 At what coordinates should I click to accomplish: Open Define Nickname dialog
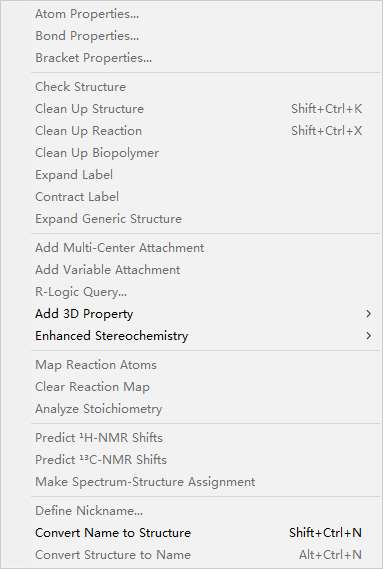(x=205, y=511)
